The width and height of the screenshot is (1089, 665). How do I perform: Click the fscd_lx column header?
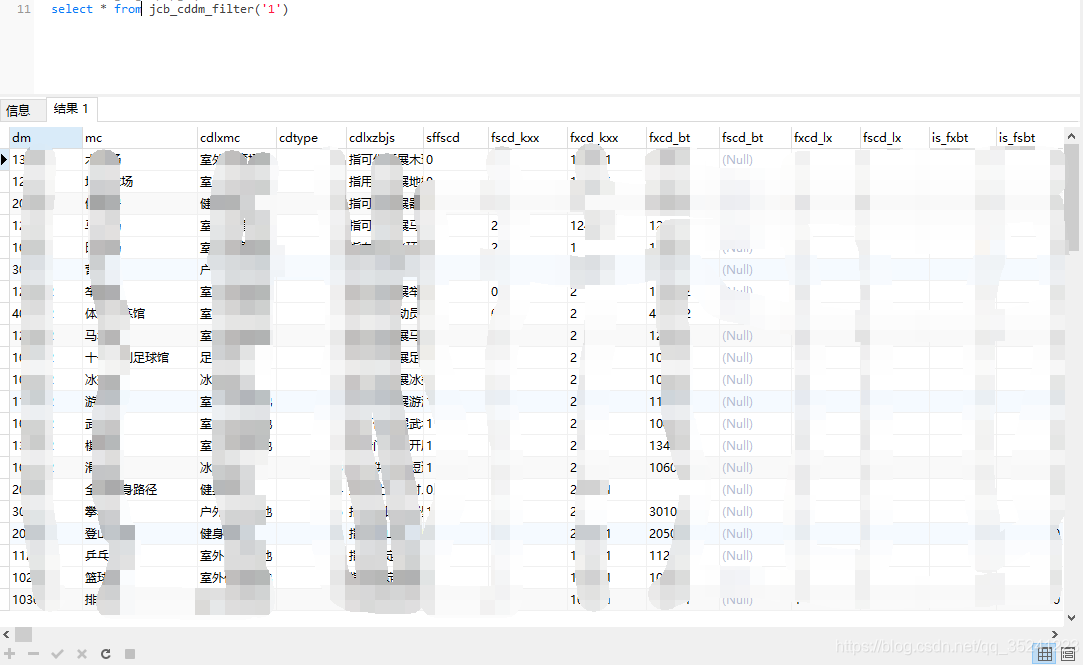(x=895, y=137)
